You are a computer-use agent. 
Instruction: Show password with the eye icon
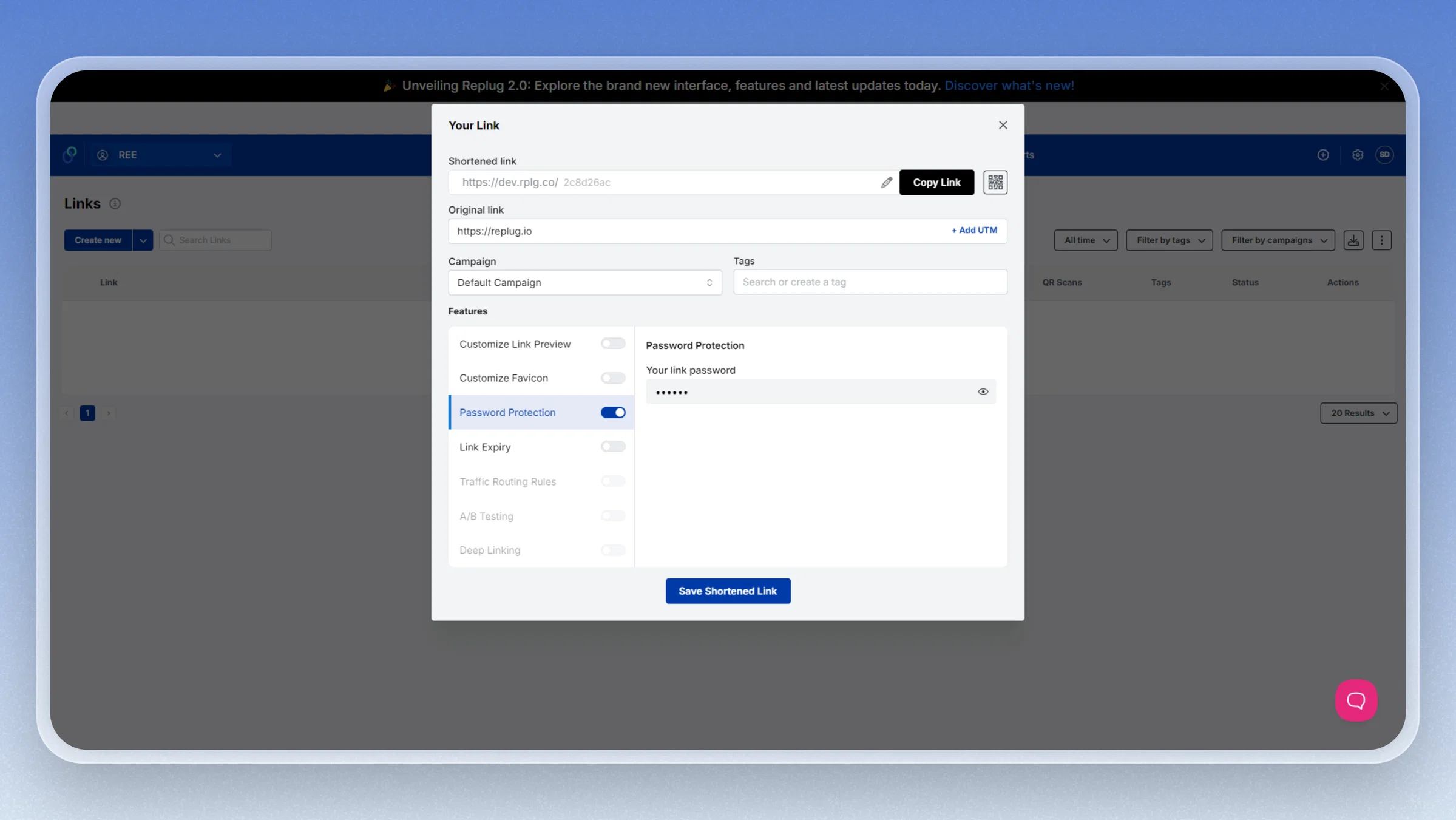pyautogui.click(x=983, y=391)
